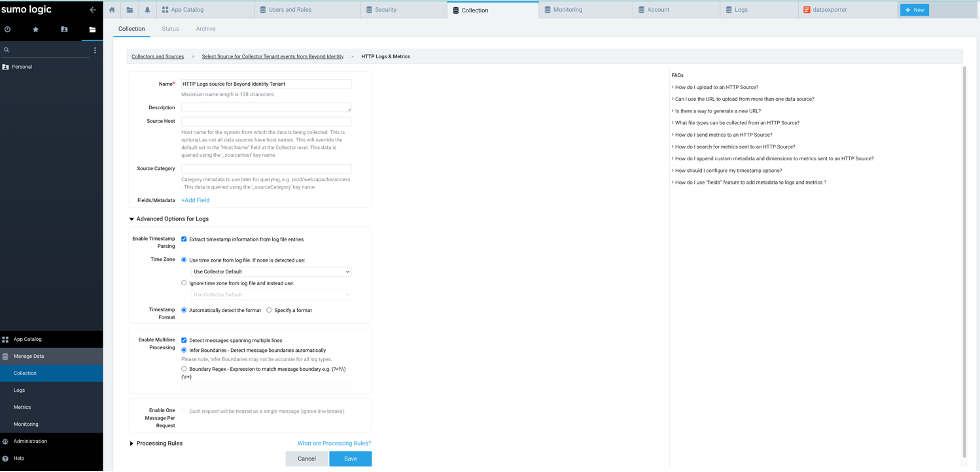
Task: Open Favorites star icon in sidebar
Action: (36, 29)
